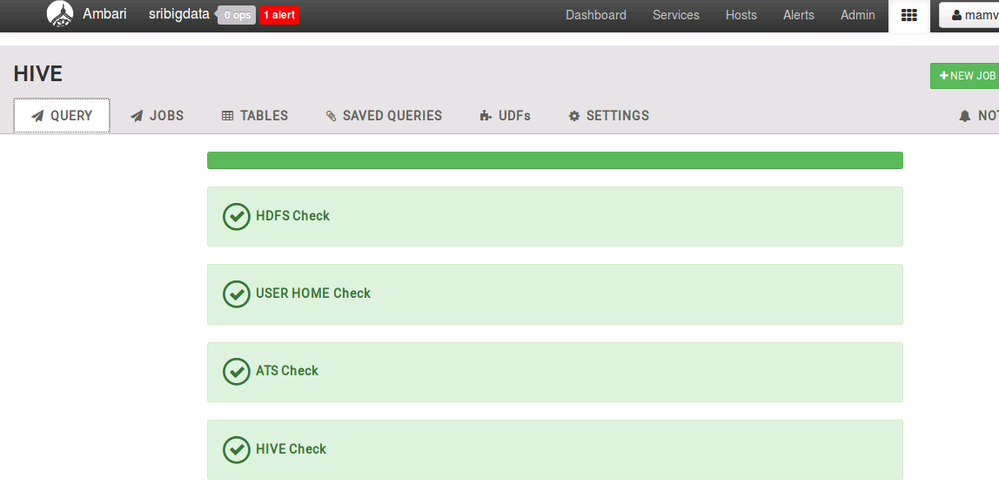Select the ATS Check label

point(287,371)
